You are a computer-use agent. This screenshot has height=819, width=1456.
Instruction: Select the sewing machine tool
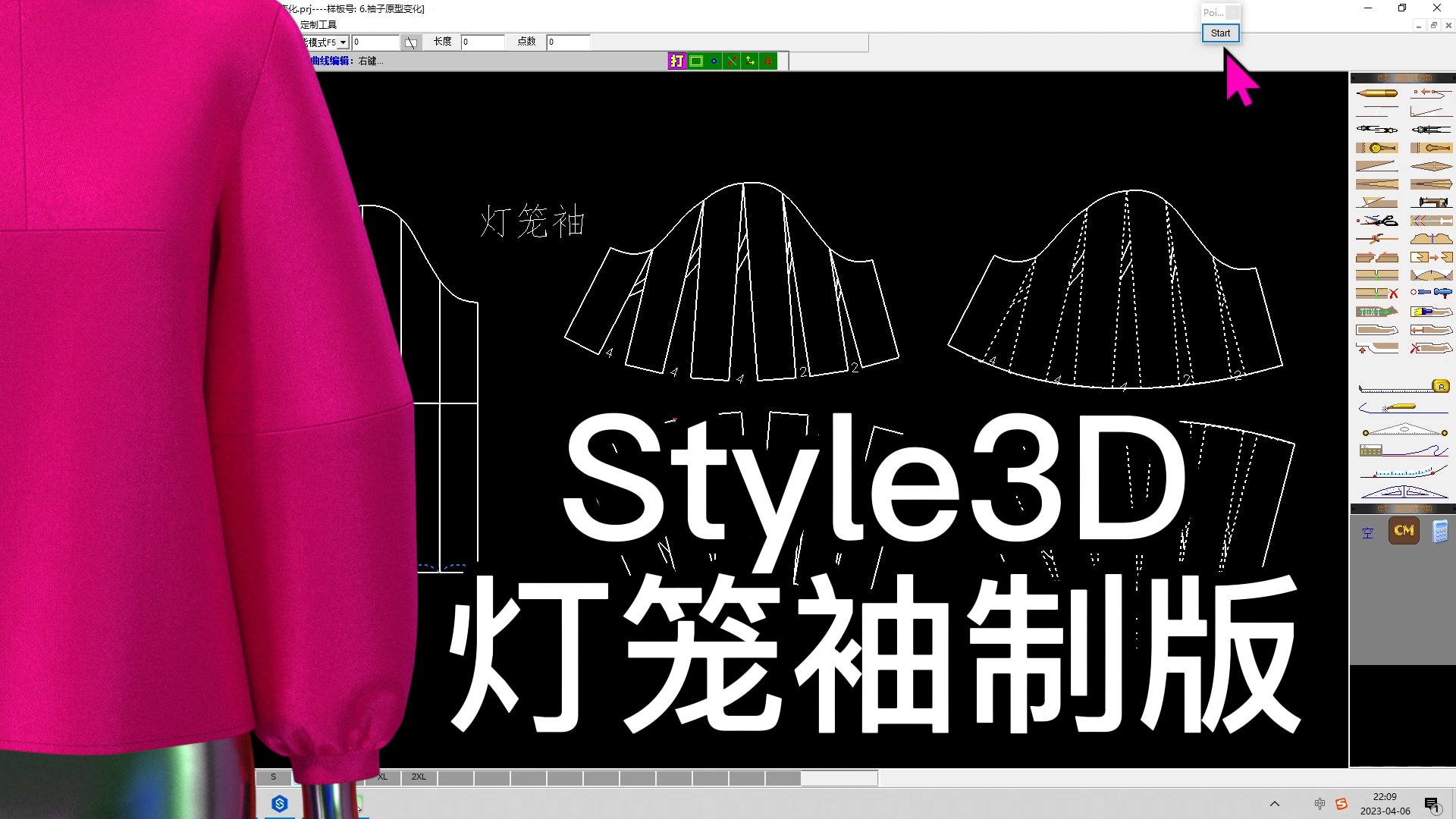pos(1431,202)
